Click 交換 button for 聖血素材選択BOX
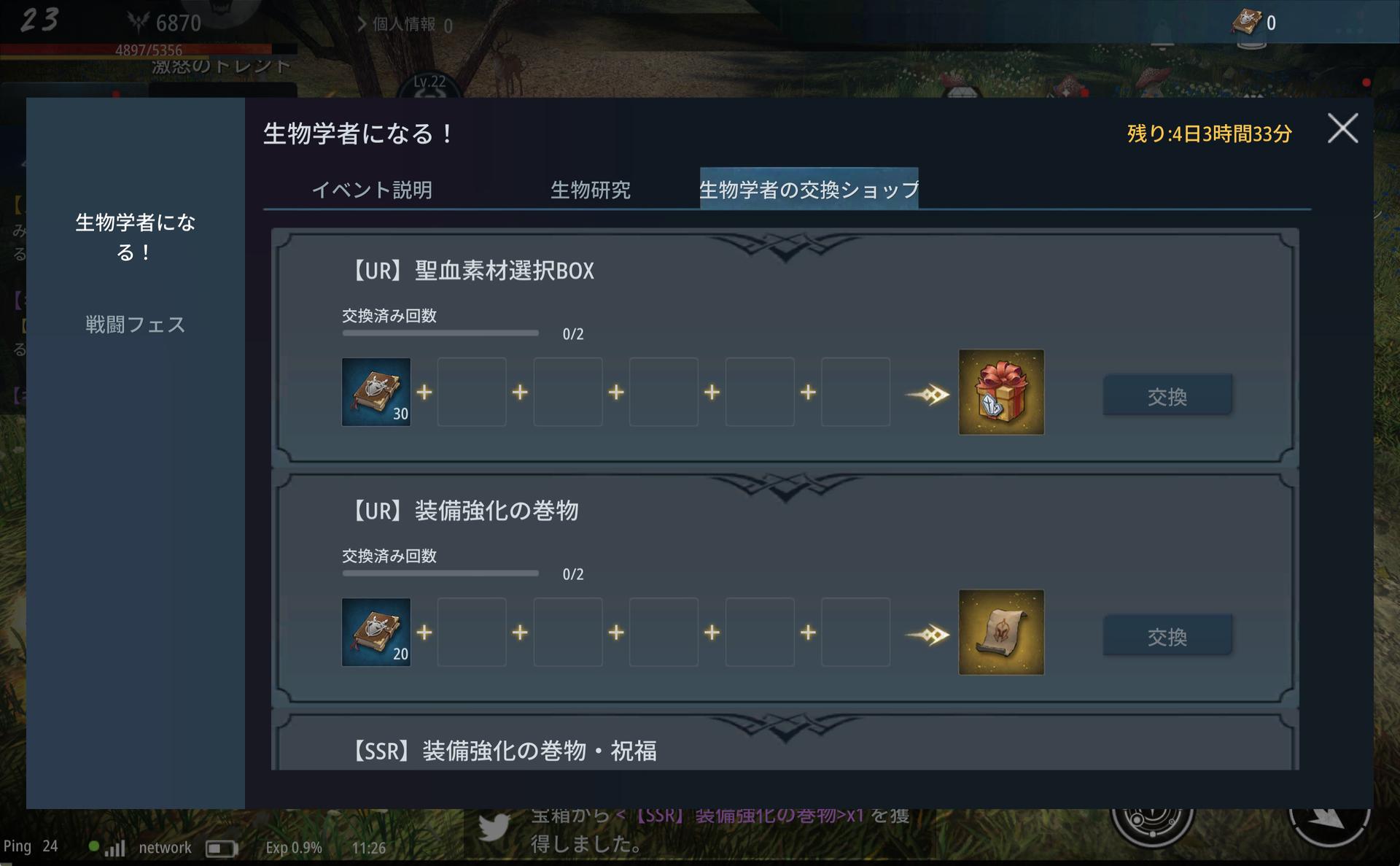The image size is (1400, 866). pos(1167,396)
